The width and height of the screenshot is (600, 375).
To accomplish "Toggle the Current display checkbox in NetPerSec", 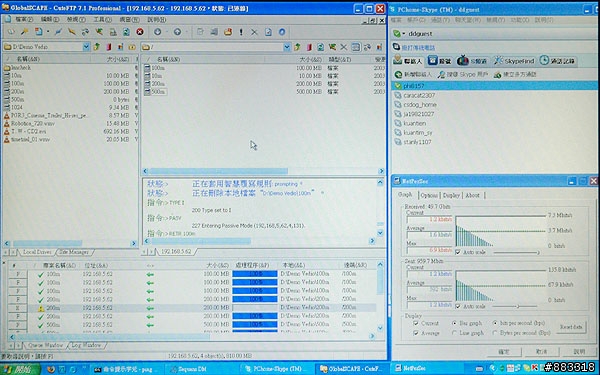I will (416, 323).
